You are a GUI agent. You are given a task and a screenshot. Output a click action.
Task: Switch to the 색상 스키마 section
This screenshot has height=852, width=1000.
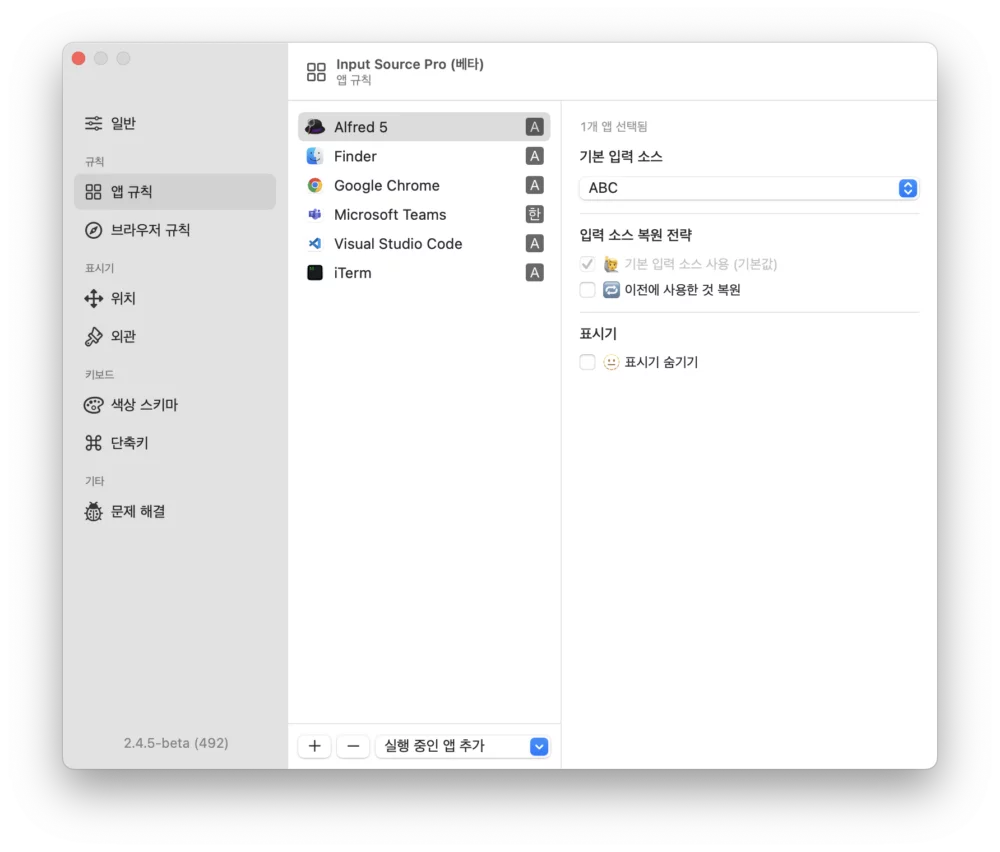(144, 405)
